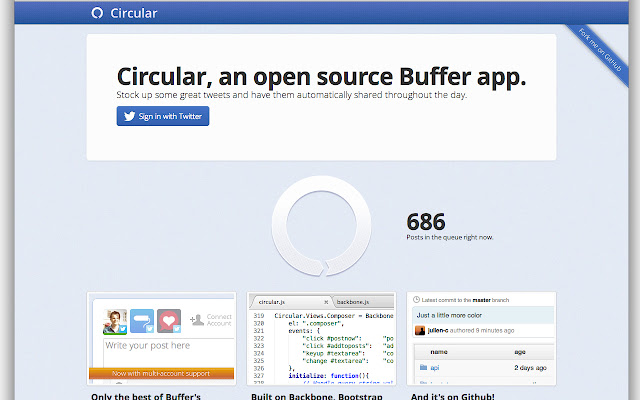Switch to the circular.js tab
This screenshot has height=400, width=640.
(271, 302)
